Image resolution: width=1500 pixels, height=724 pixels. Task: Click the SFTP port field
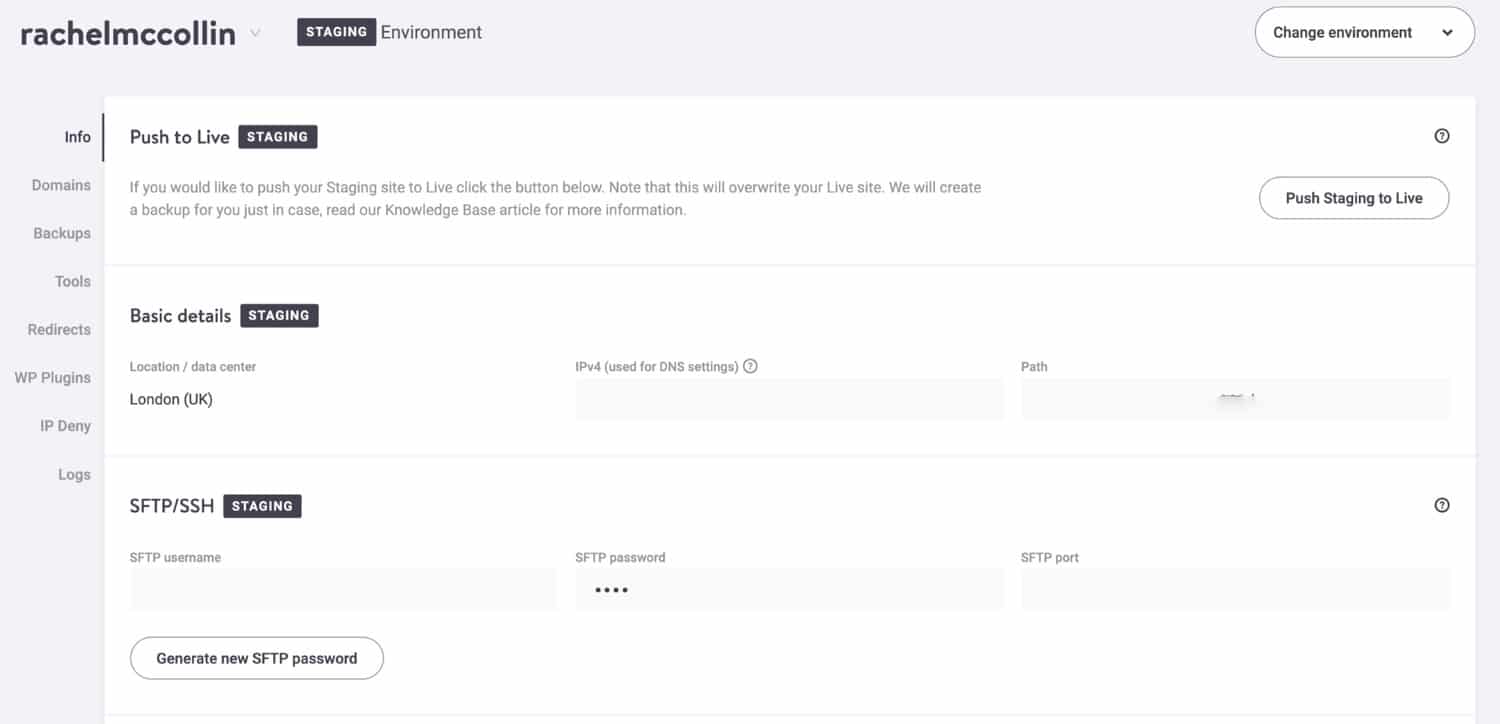click(1235, 589)
